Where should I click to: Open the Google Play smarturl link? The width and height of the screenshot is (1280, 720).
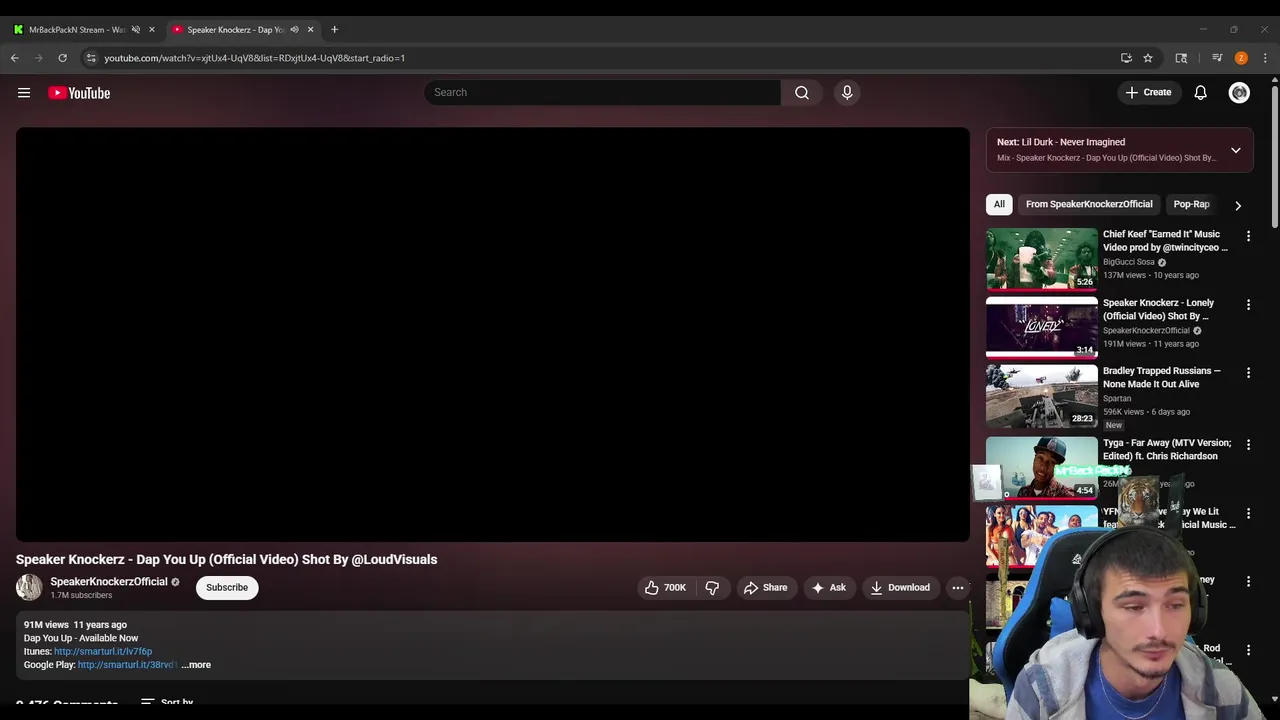coord(127,665)
